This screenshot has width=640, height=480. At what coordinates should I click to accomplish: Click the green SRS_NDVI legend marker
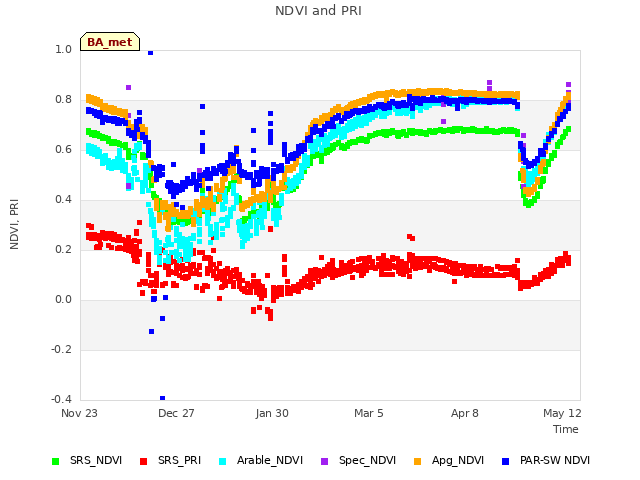coord(56,461)
